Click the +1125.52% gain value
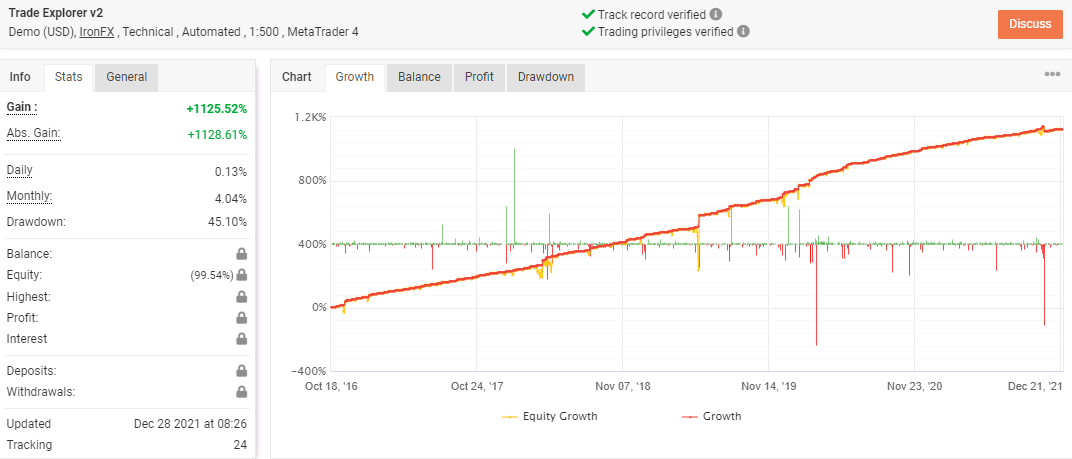 pyautogui.click(x=217, y=109)
